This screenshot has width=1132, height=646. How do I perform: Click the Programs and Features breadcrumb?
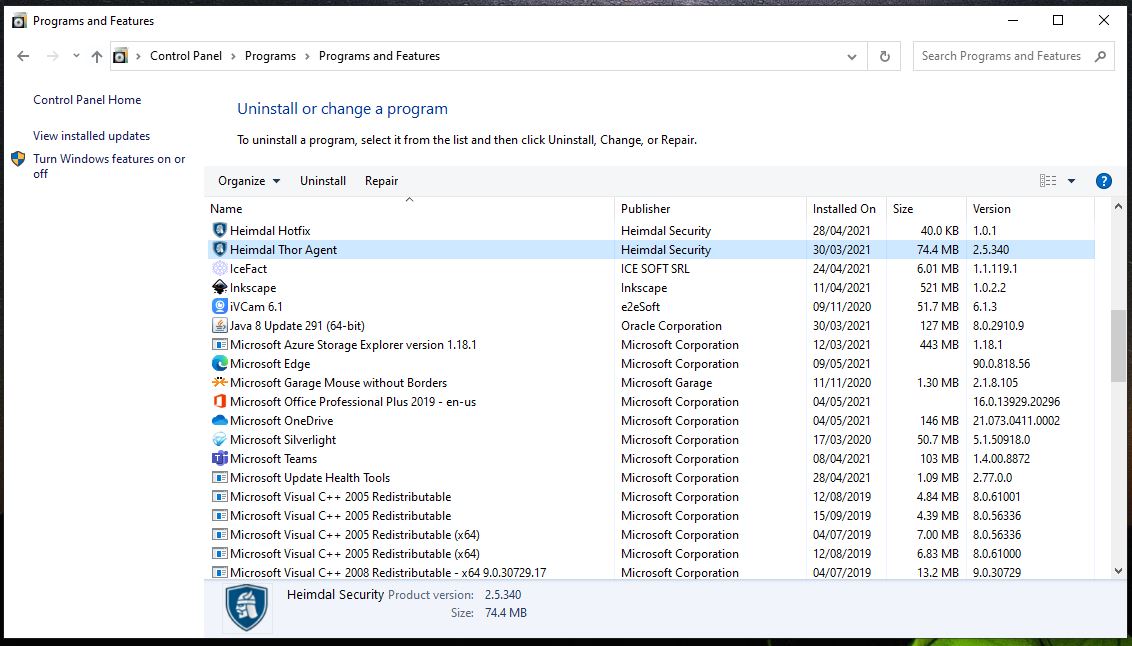pyautogui.click(x=379, y=56)
